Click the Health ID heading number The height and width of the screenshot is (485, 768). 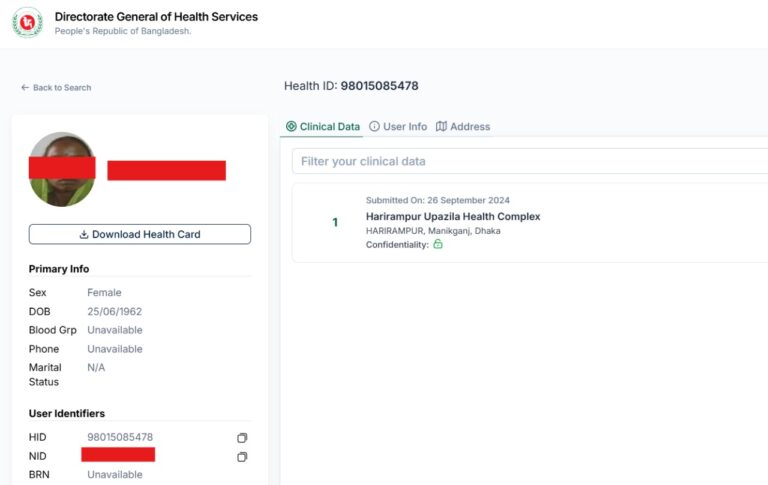[x=379, y=86]
